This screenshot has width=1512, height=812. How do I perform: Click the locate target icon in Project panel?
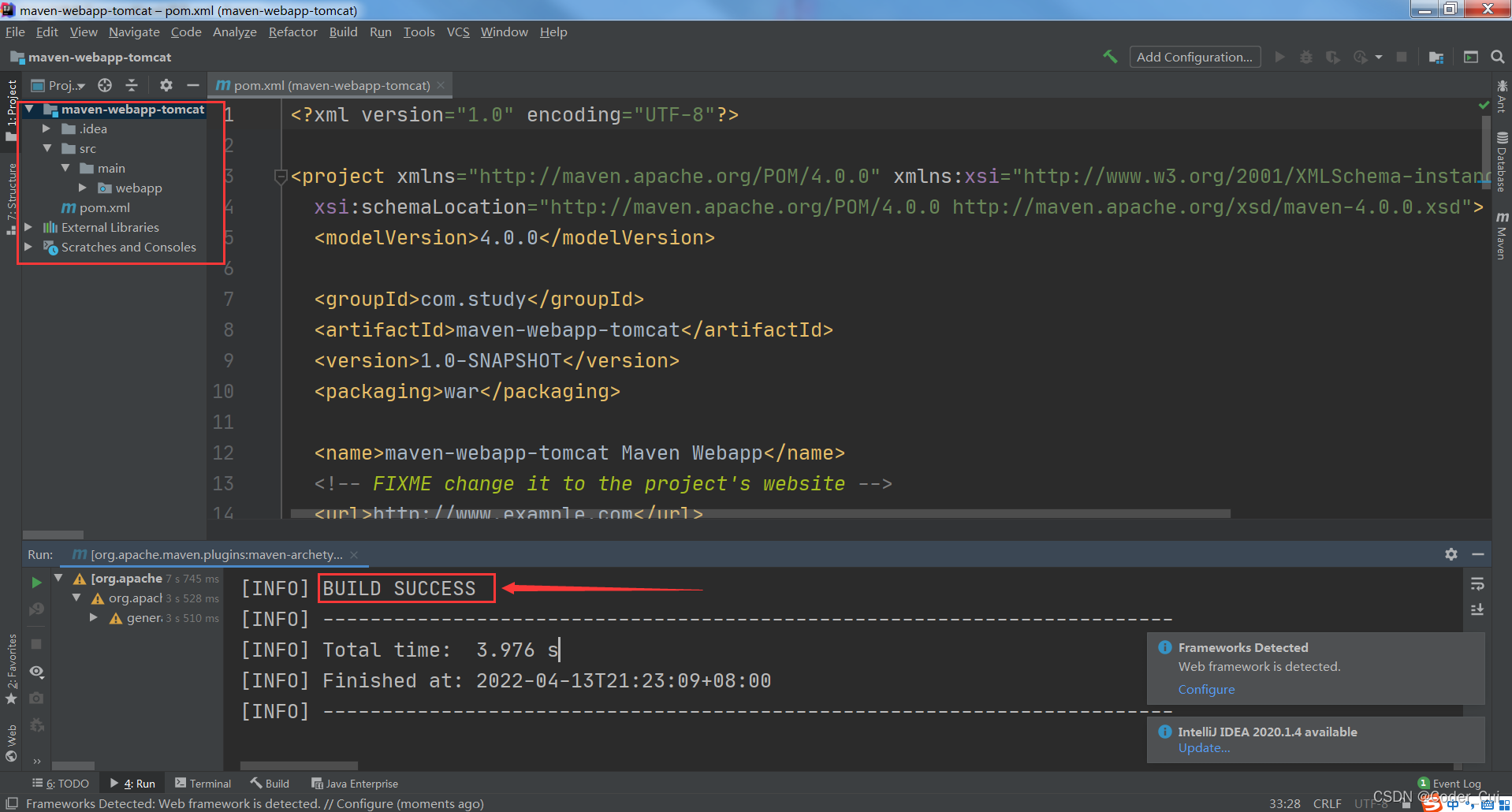pos(105,85)
